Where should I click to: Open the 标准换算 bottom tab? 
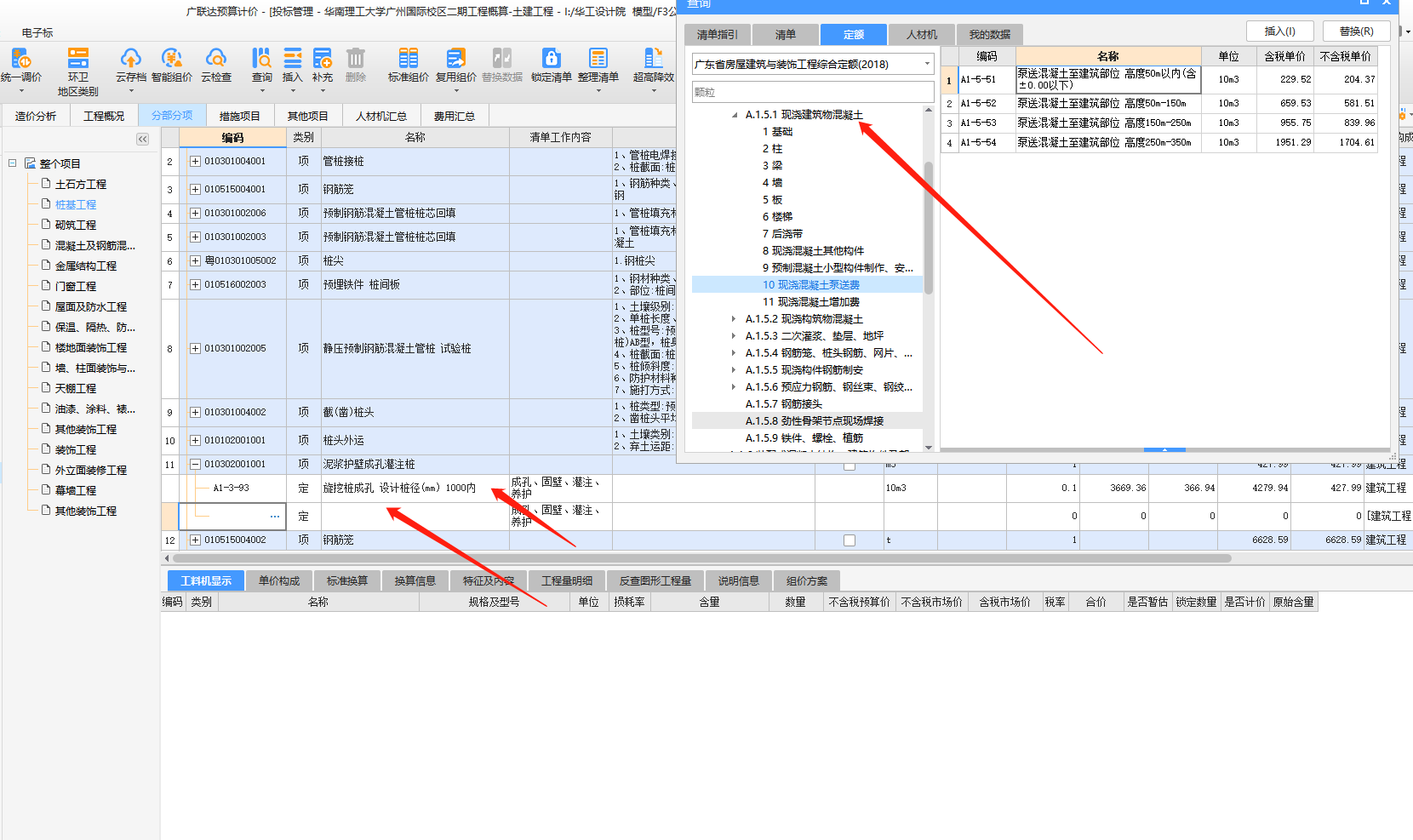click(347, 580)
